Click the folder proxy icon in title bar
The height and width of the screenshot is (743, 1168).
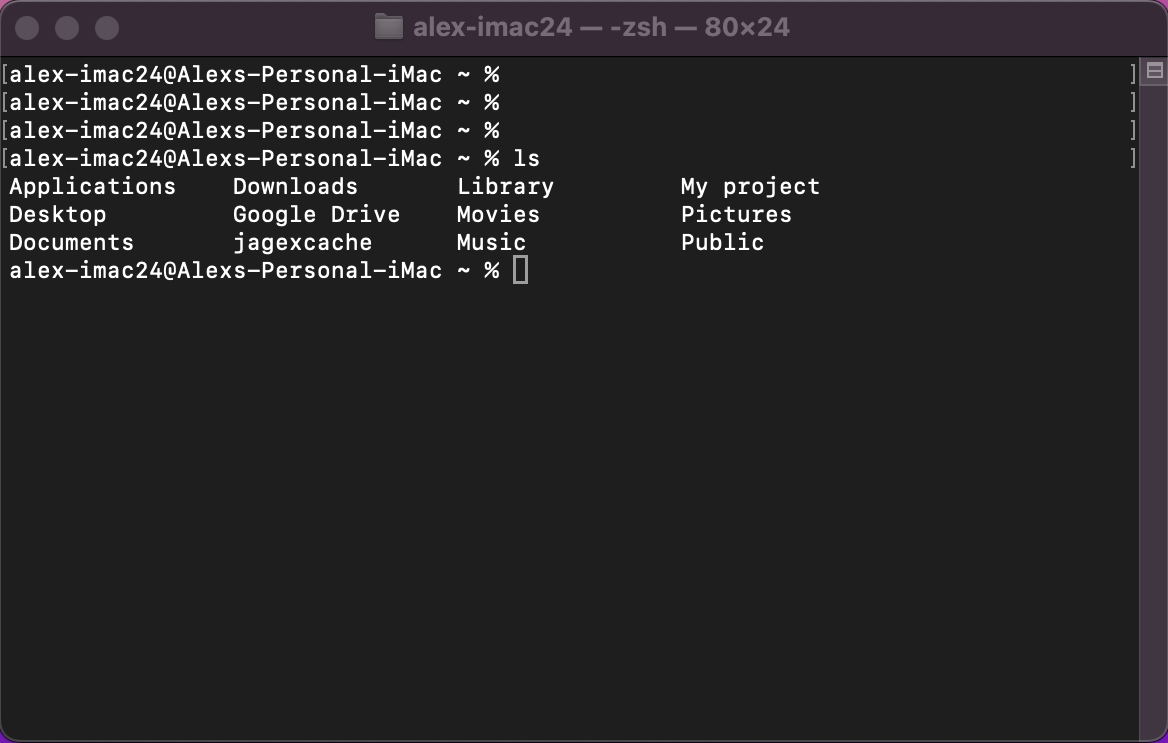pyautogui.click(x=388, y=27)
